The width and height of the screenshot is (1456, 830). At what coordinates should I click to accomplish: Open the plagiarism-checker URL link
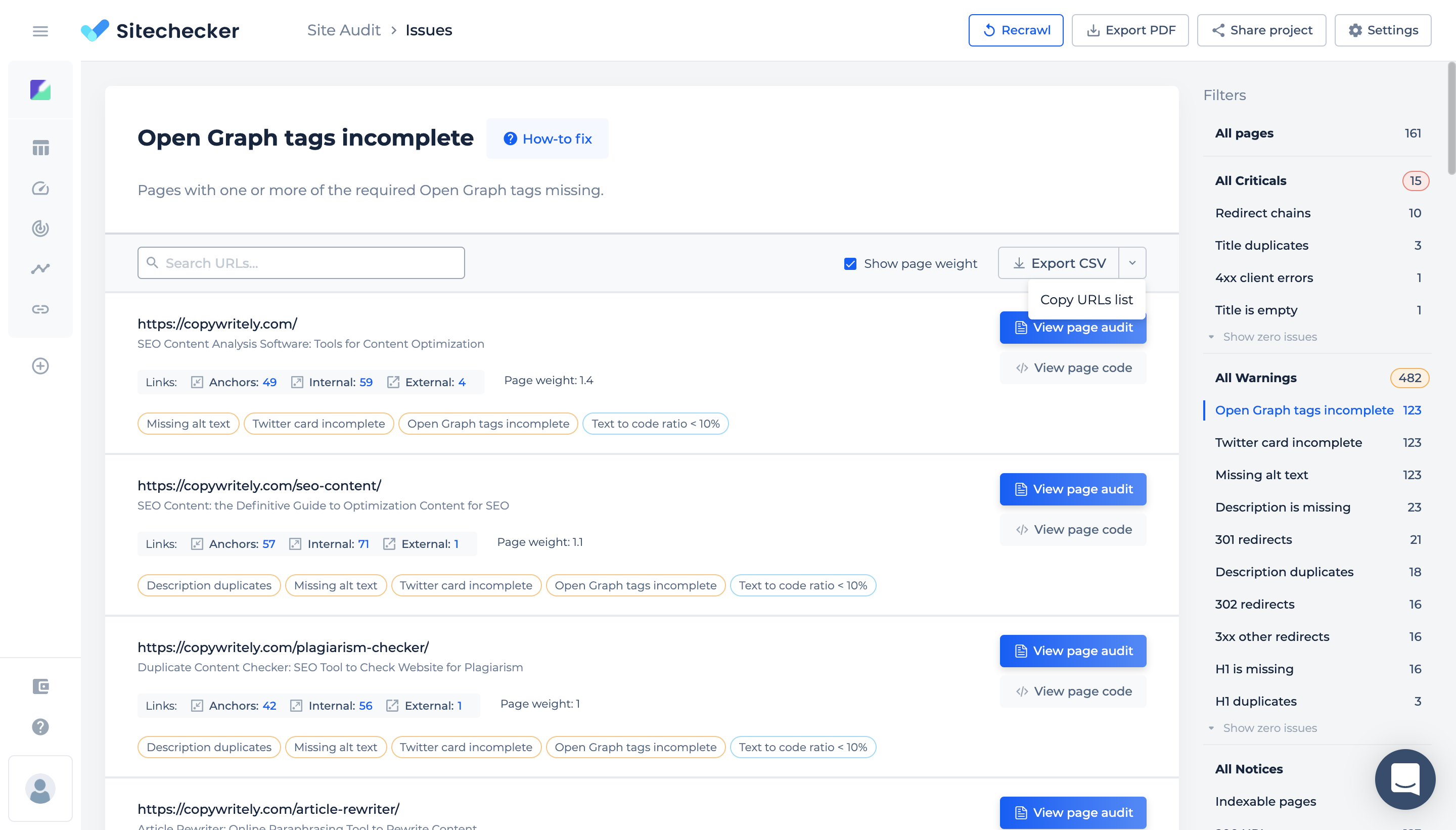point(283,648)
